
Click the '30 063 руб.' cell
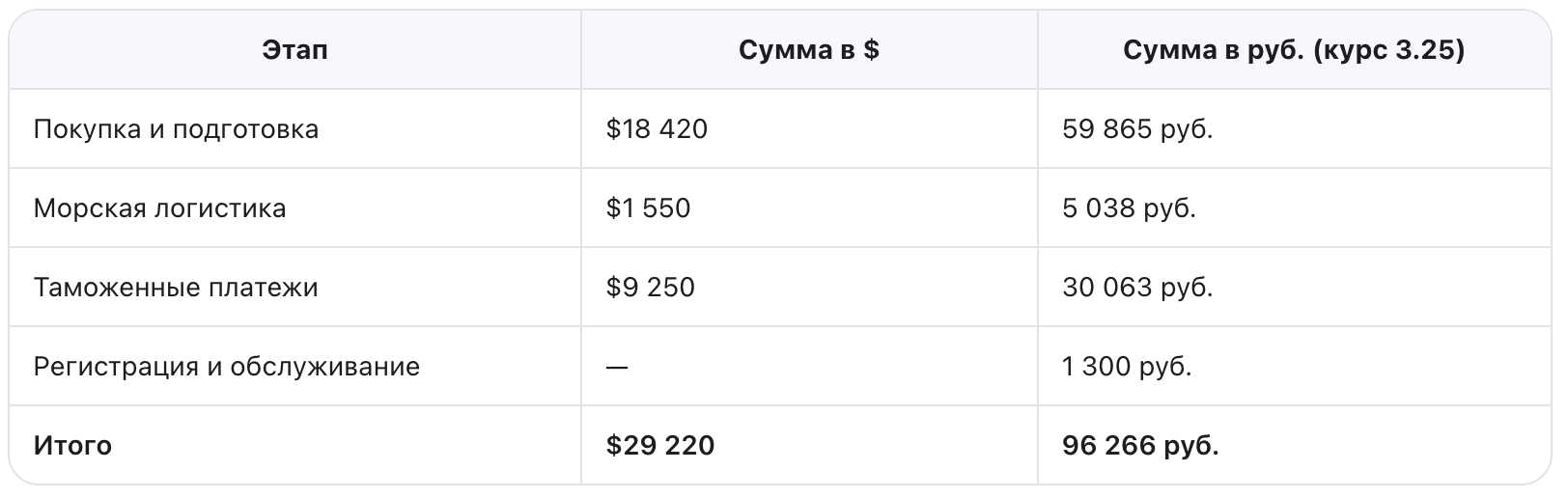click(1137, 288)
